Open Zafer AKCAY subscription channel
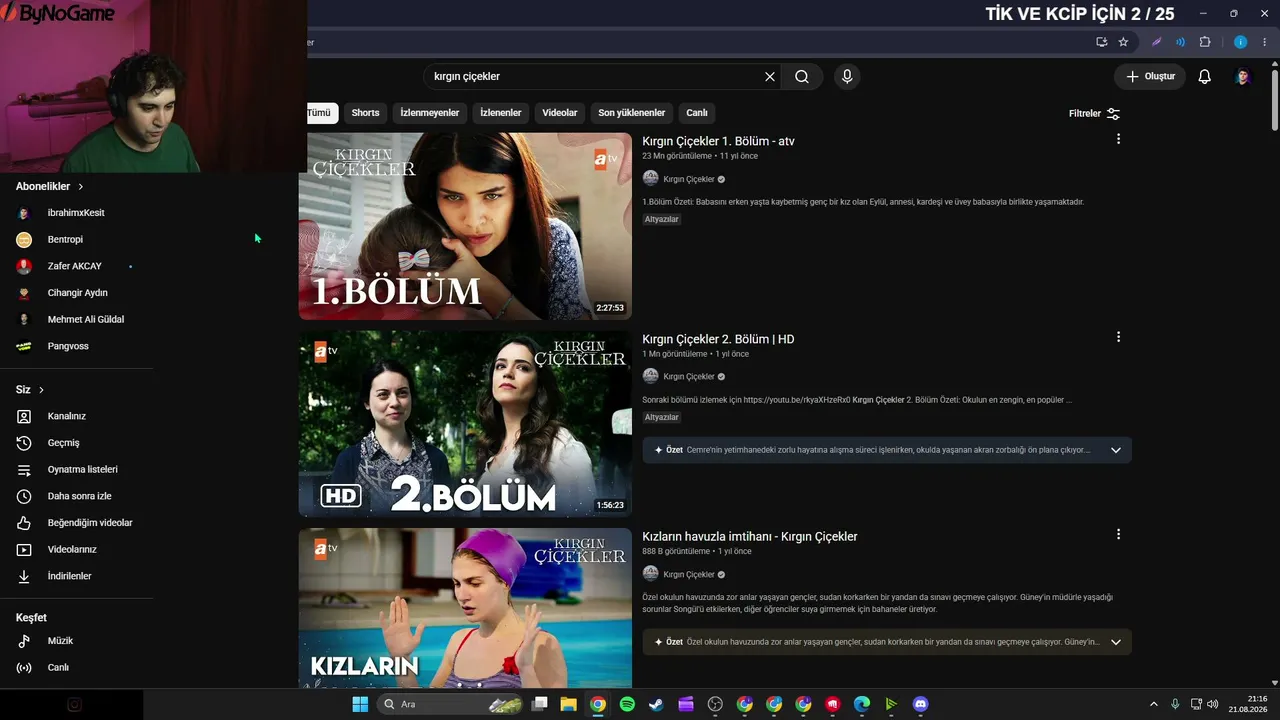 click(77, 266)
